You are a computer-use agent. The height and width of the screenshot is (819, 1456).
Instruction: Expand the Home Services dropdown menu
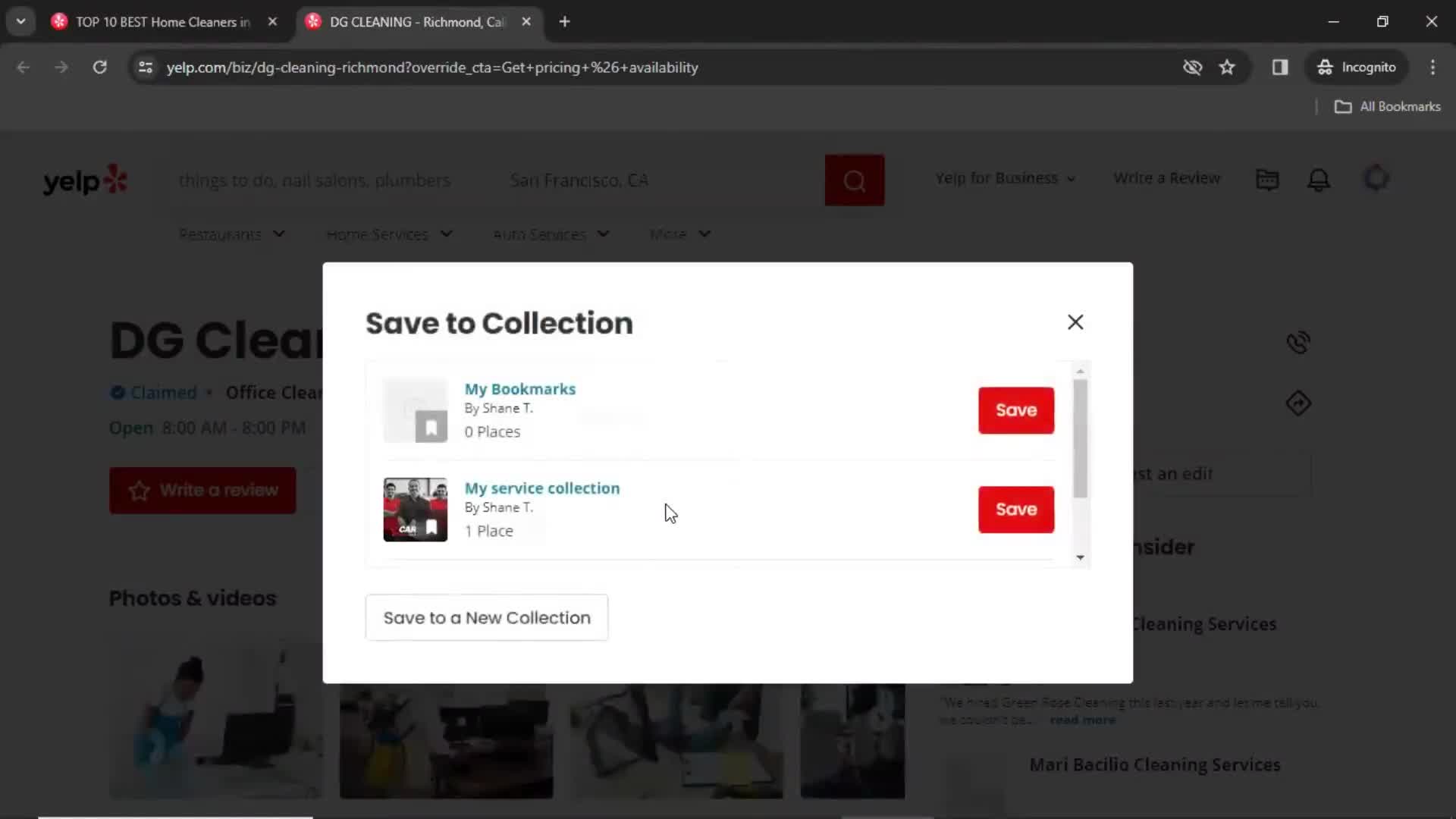[x=388, y=233]
